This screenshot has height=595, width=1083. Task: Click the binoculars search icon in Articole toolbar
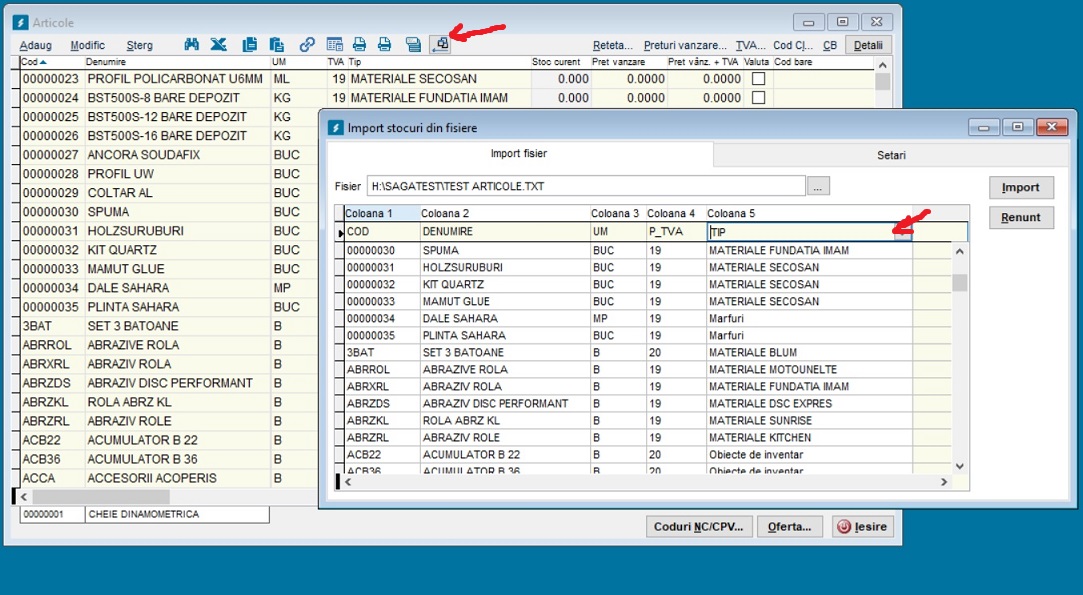pyautogui.click(x=191, y=45)
